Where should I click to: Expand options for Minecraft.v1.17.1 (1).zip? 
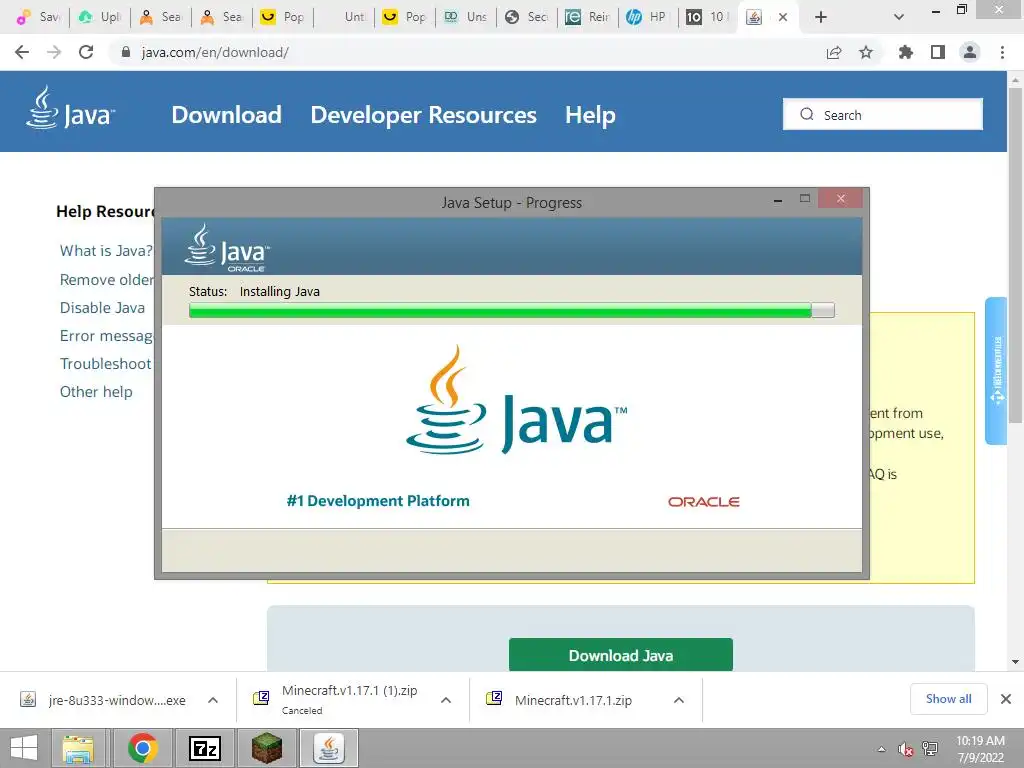coord(446,700)
